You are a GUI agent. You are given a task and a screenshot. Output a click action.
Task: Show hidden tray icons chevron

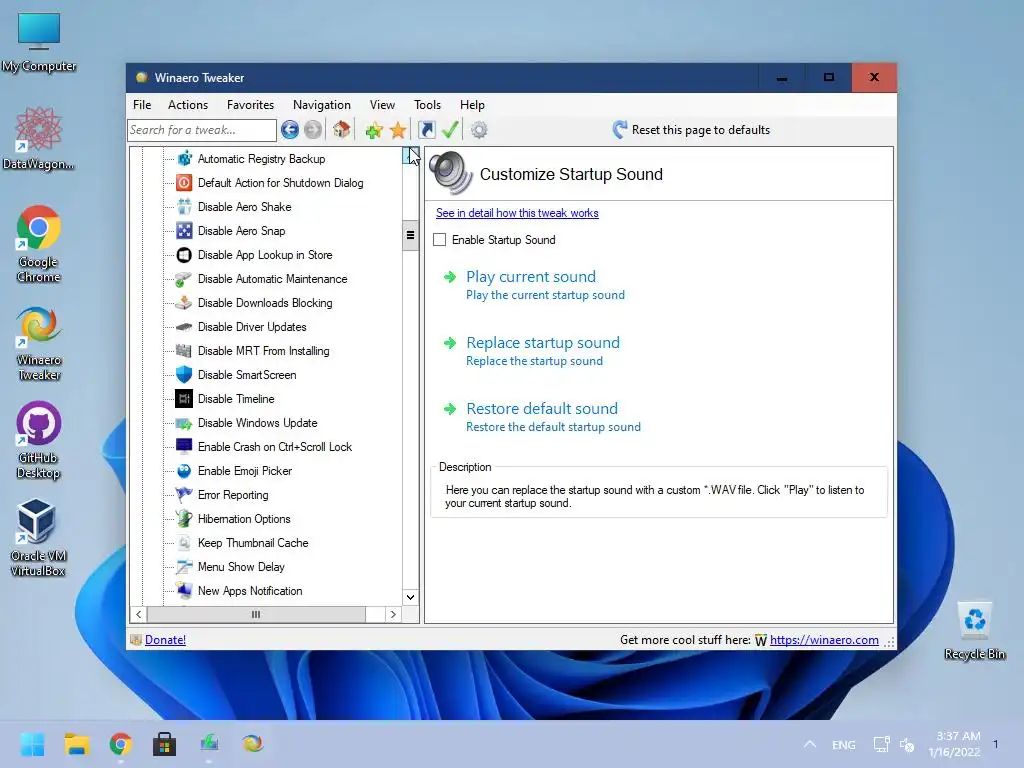810,744
